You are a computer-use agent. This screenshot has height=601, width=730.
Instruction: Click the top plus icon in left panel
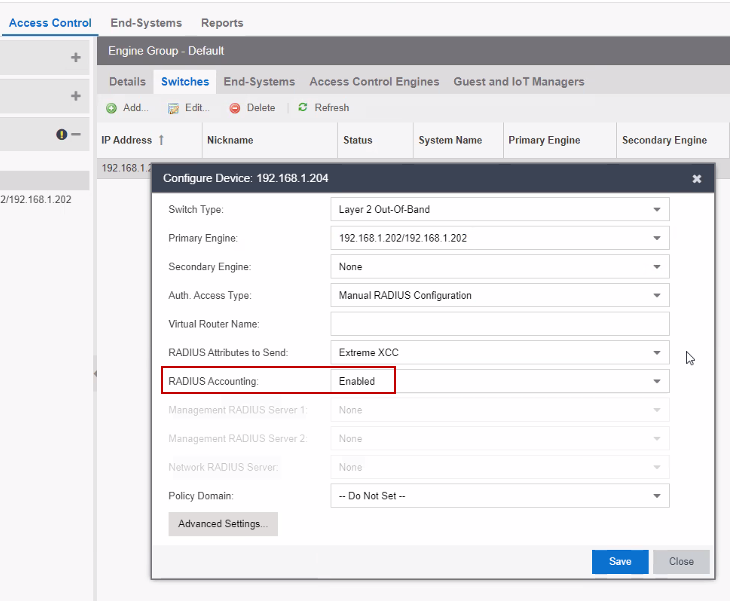tap(75, 57)
